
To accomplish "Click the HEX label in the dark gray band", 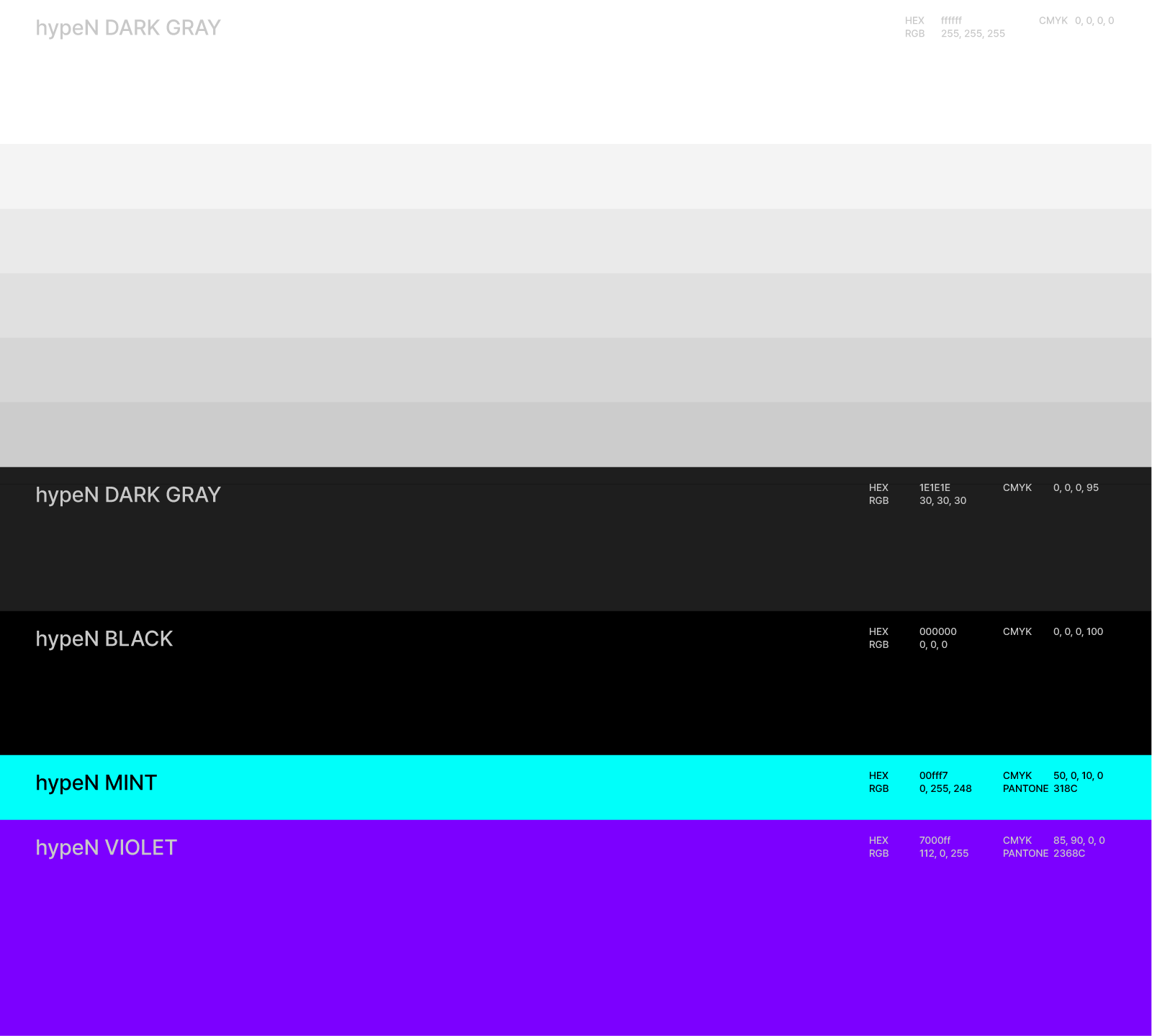I will [878, 488].
